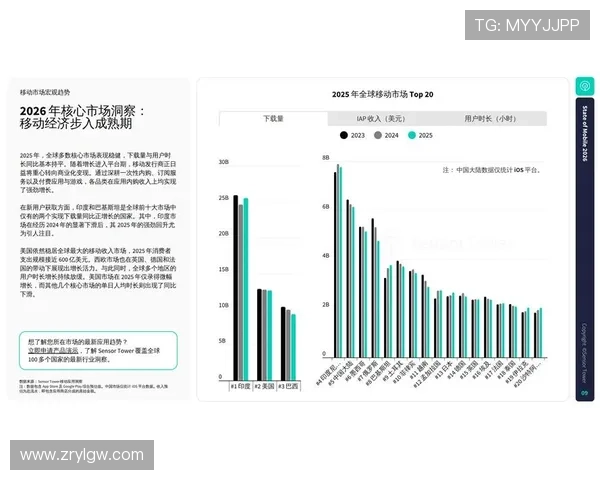Select the #3 巴西 axis label

click(x=288, y=387)
